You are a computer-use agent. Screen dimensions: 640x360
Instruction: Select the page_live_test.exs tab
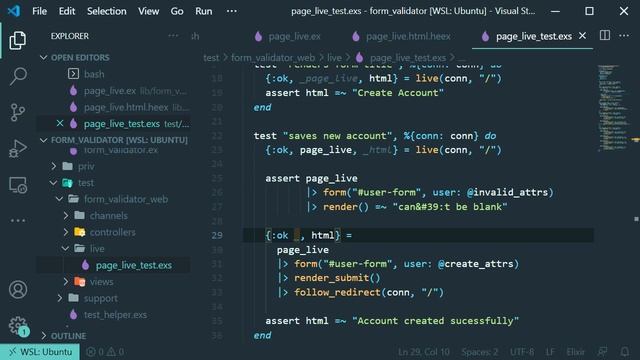coord(532,36)
